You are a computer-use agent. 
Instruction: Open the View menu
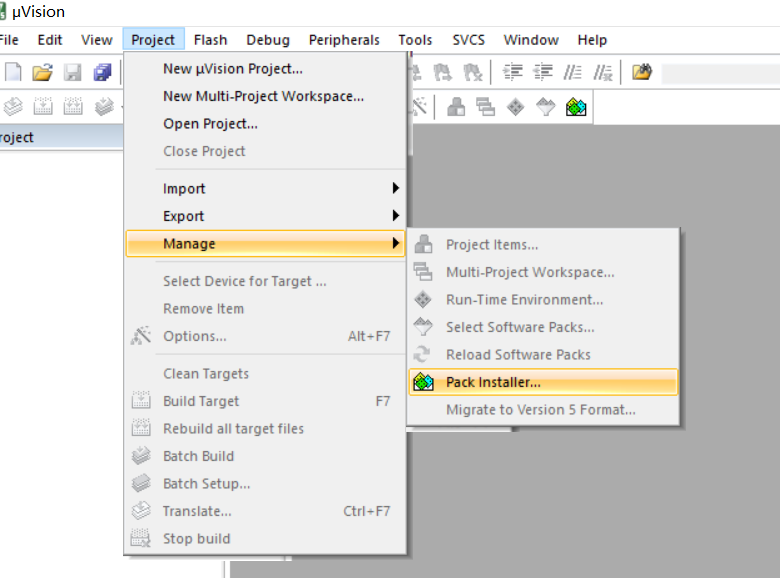click(97, 40)
